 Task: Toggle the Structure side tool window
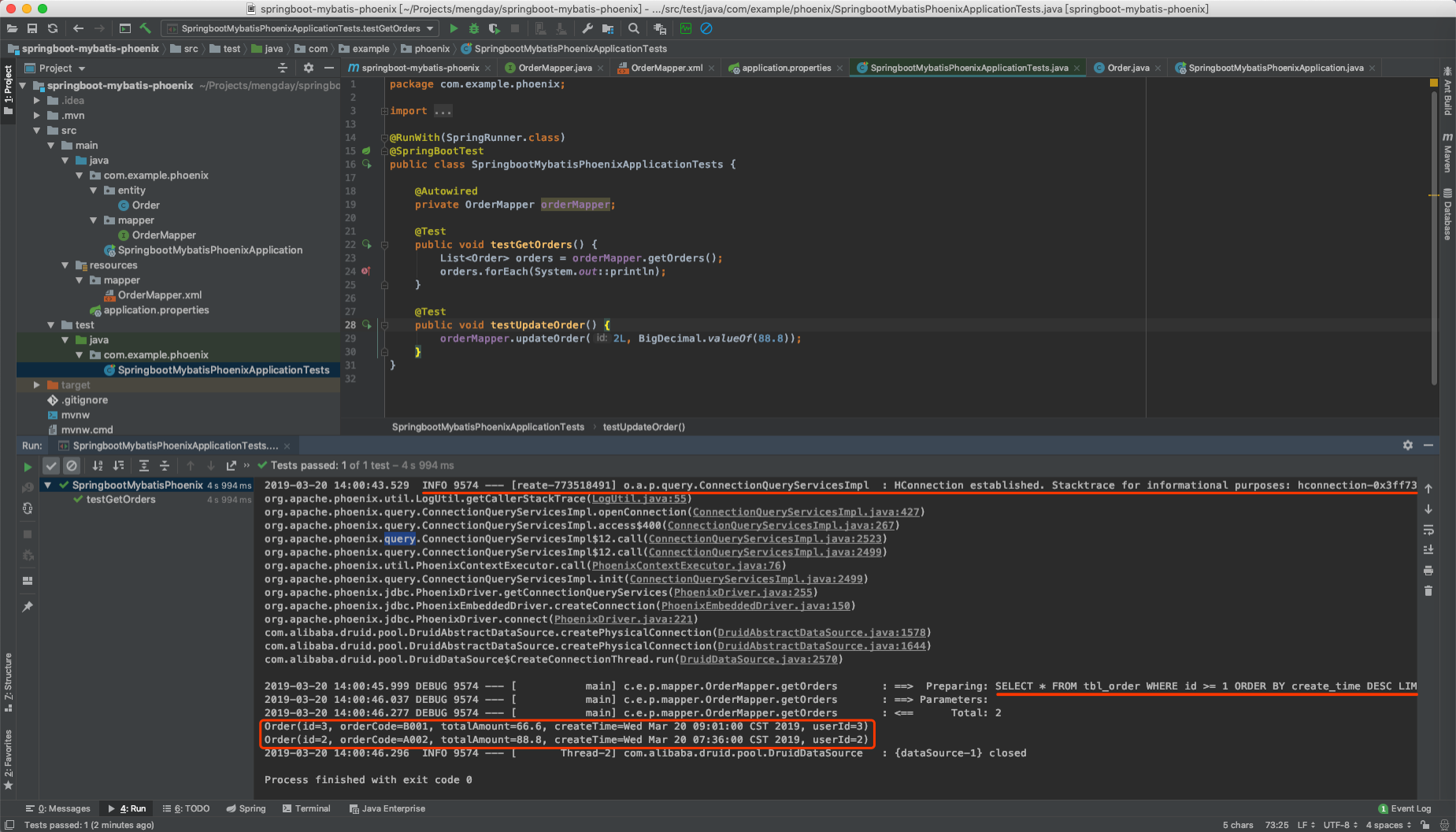click(8, 682)
